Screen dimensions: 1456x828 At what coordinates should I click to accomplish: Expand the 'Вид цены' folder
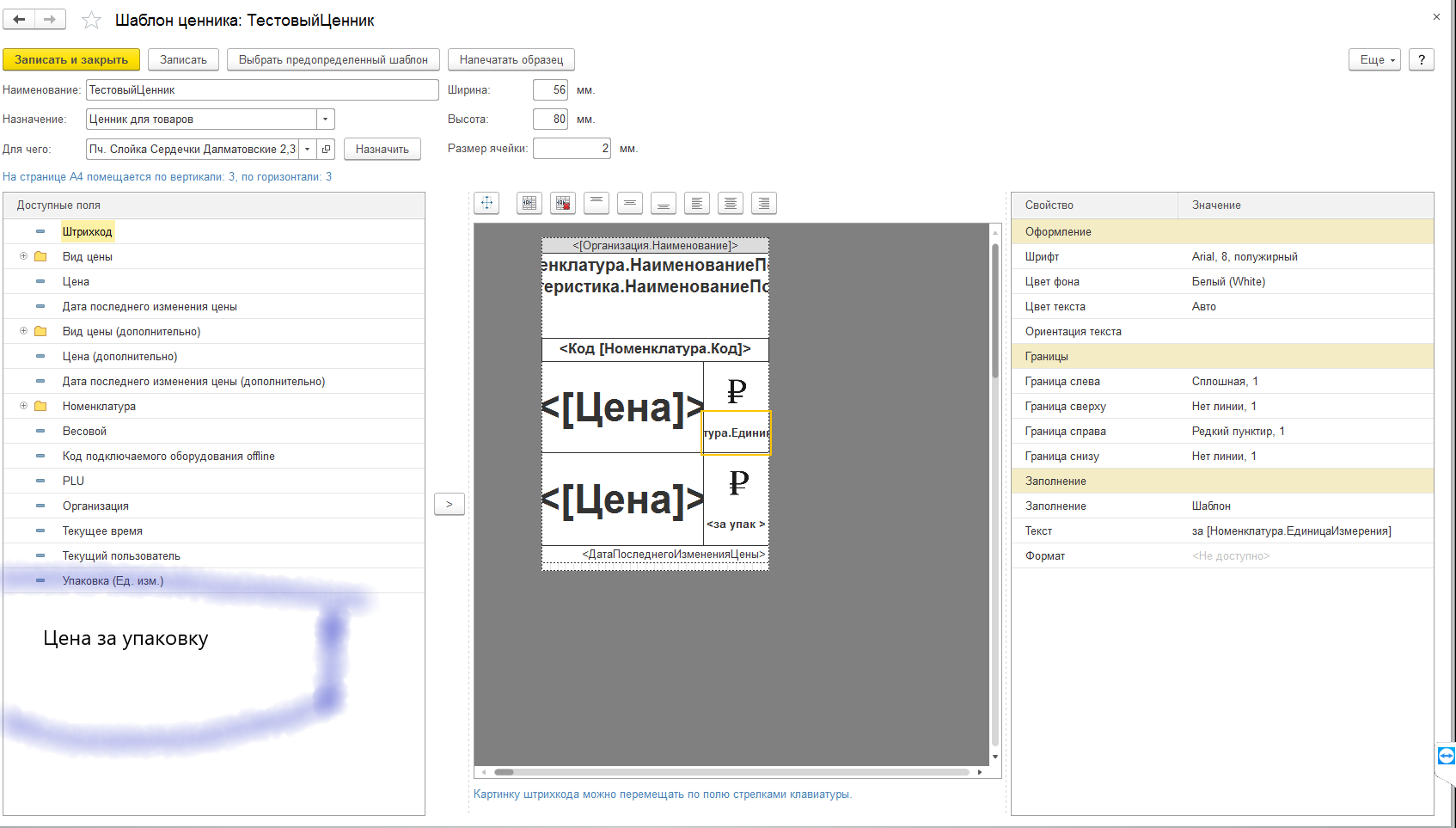coord(24,256)
